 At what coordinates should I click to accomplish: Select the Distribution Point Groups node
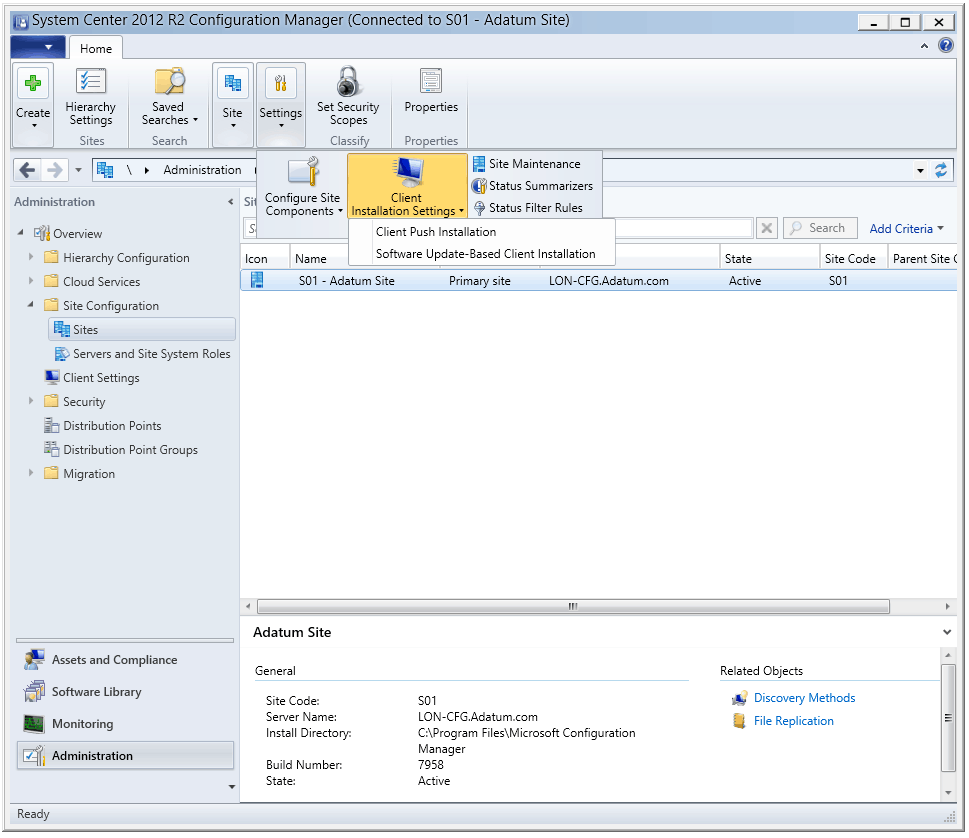pyautogui.click(x=121, y=451)
